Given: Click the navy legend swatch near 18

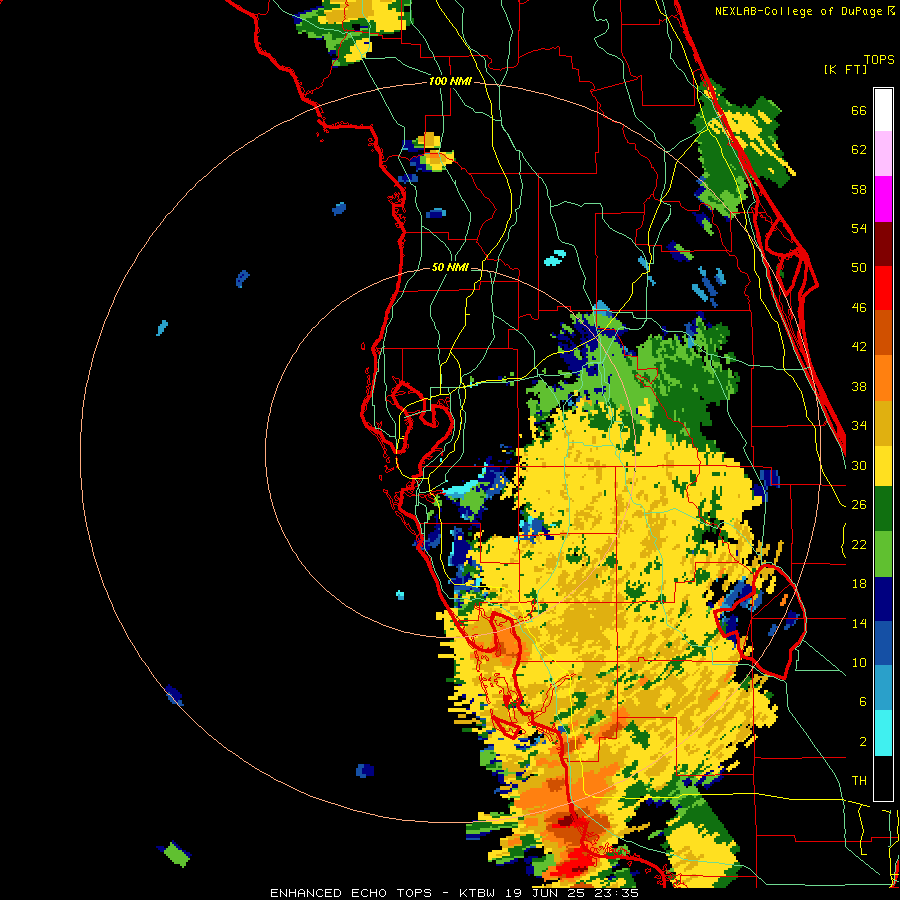Looking at the screenshot, I should [883, 599].
